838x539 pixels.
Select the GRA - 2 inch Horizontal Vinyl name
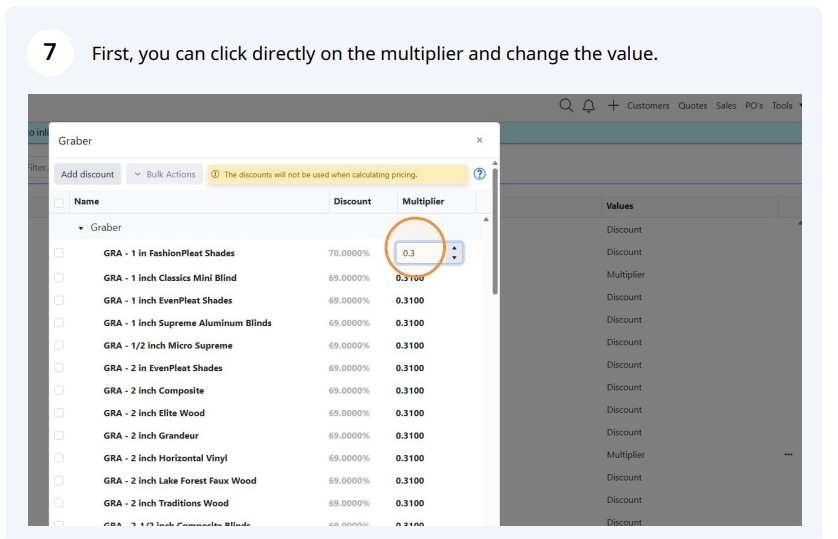(165, 458)
